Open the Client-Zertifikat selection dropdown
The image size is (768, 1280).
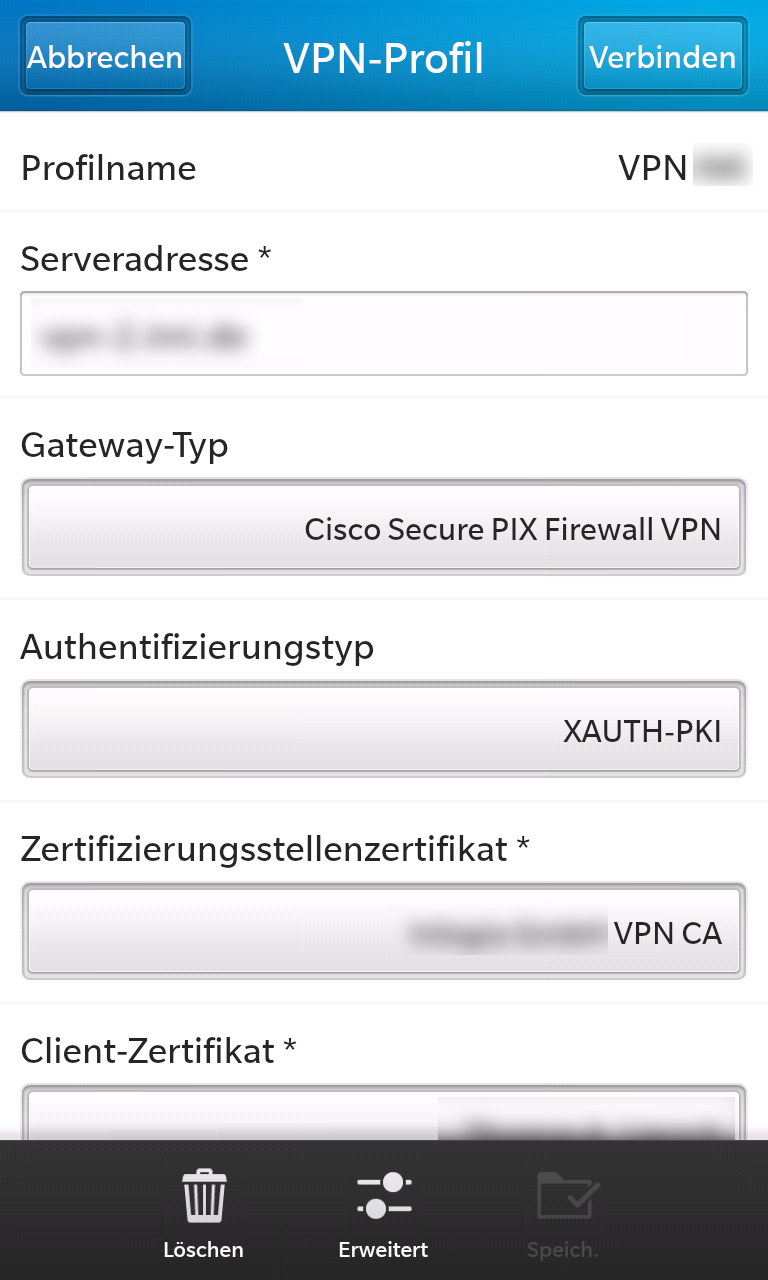[x=384, y=1112]
